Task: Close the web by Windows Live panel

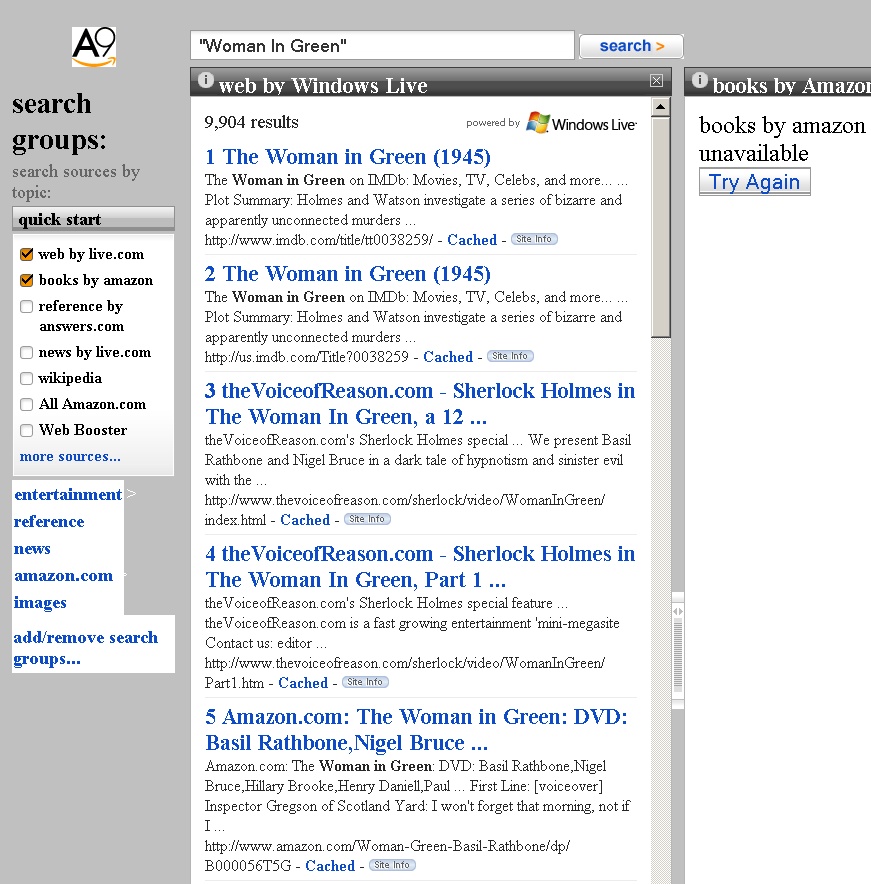Action: pyautogui.click(x=656, y=81)
